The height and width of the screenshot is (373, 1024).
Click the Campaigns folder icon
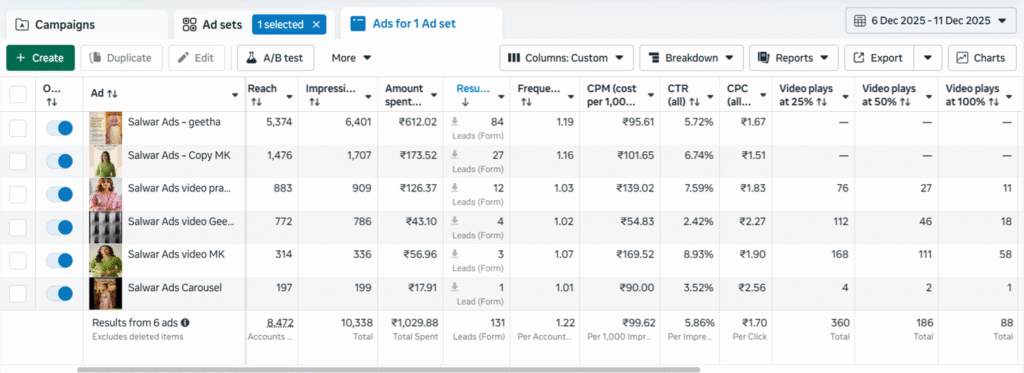(x=22, y=25)
